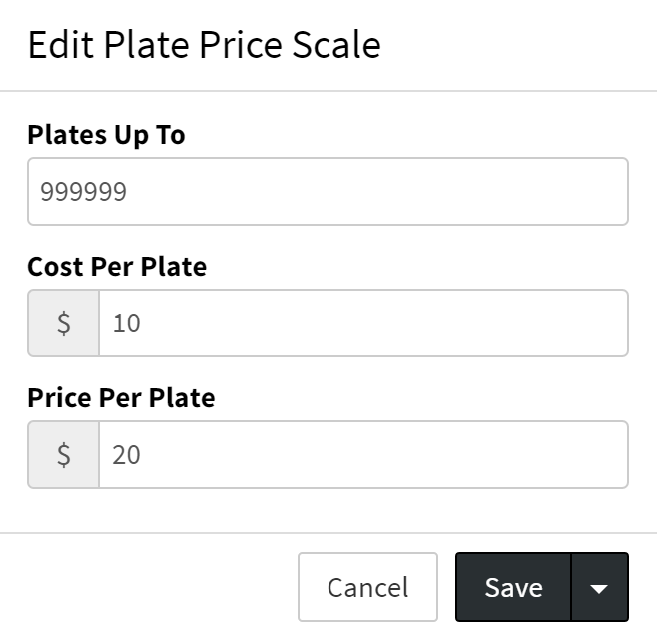Click the dollar sign beside Cost Per Plate
The width and height of the screenshot is (657, 636).
tap(63, 323)
